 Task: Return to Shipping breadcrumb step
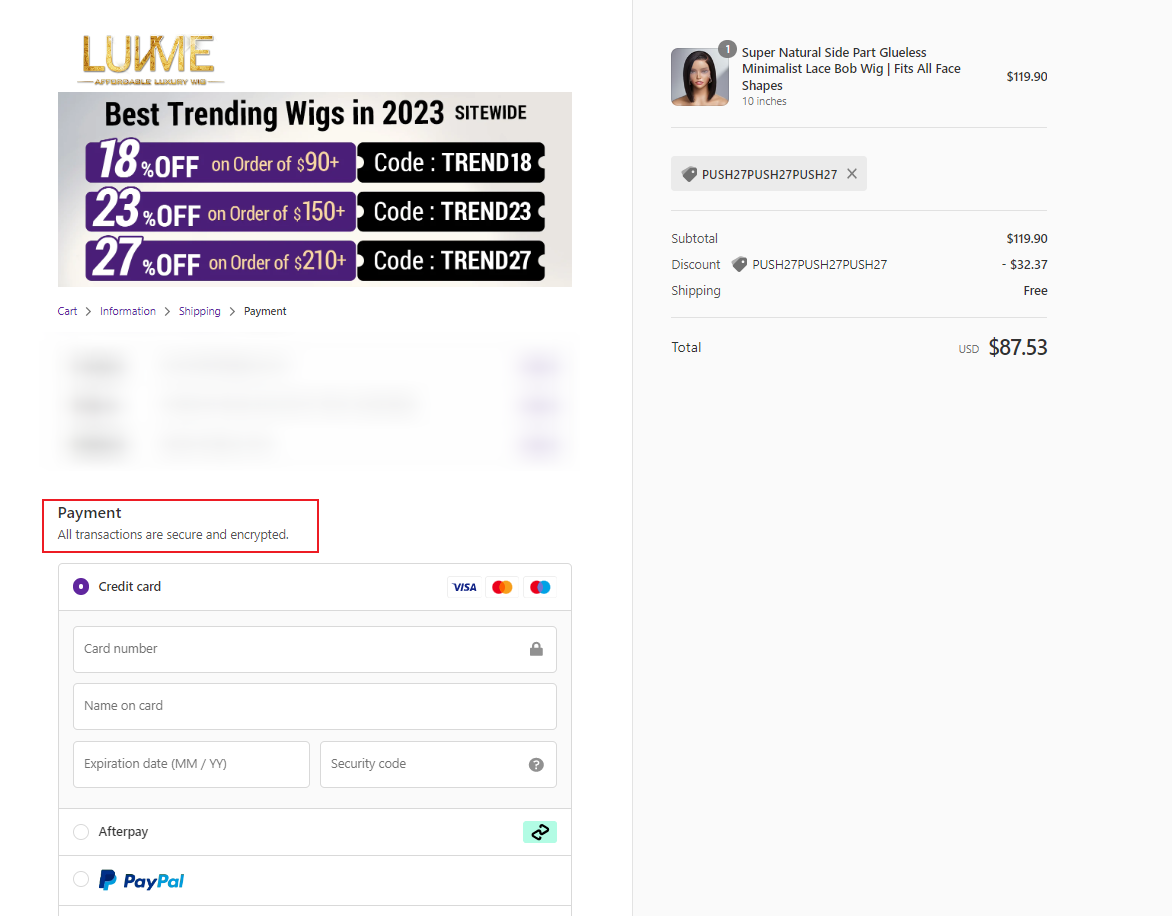[x=199, y=311]
